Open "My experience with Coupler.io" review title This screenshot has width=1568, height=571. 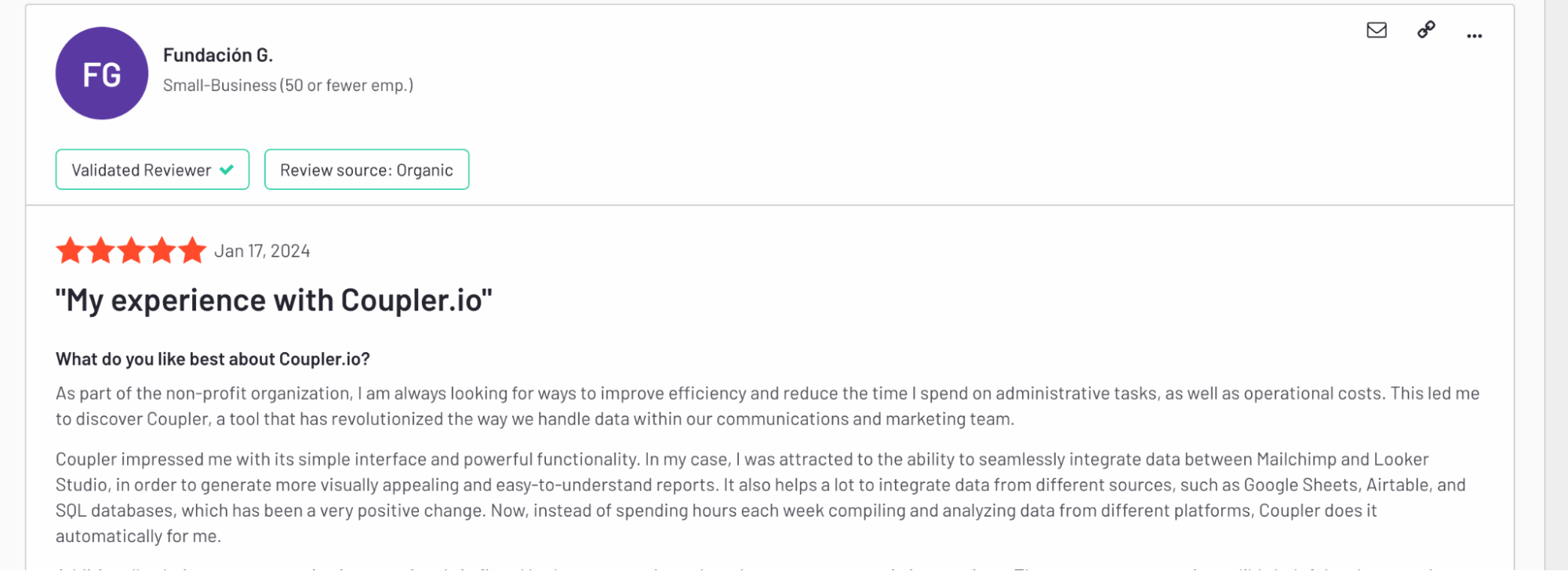tap(274, 300)
